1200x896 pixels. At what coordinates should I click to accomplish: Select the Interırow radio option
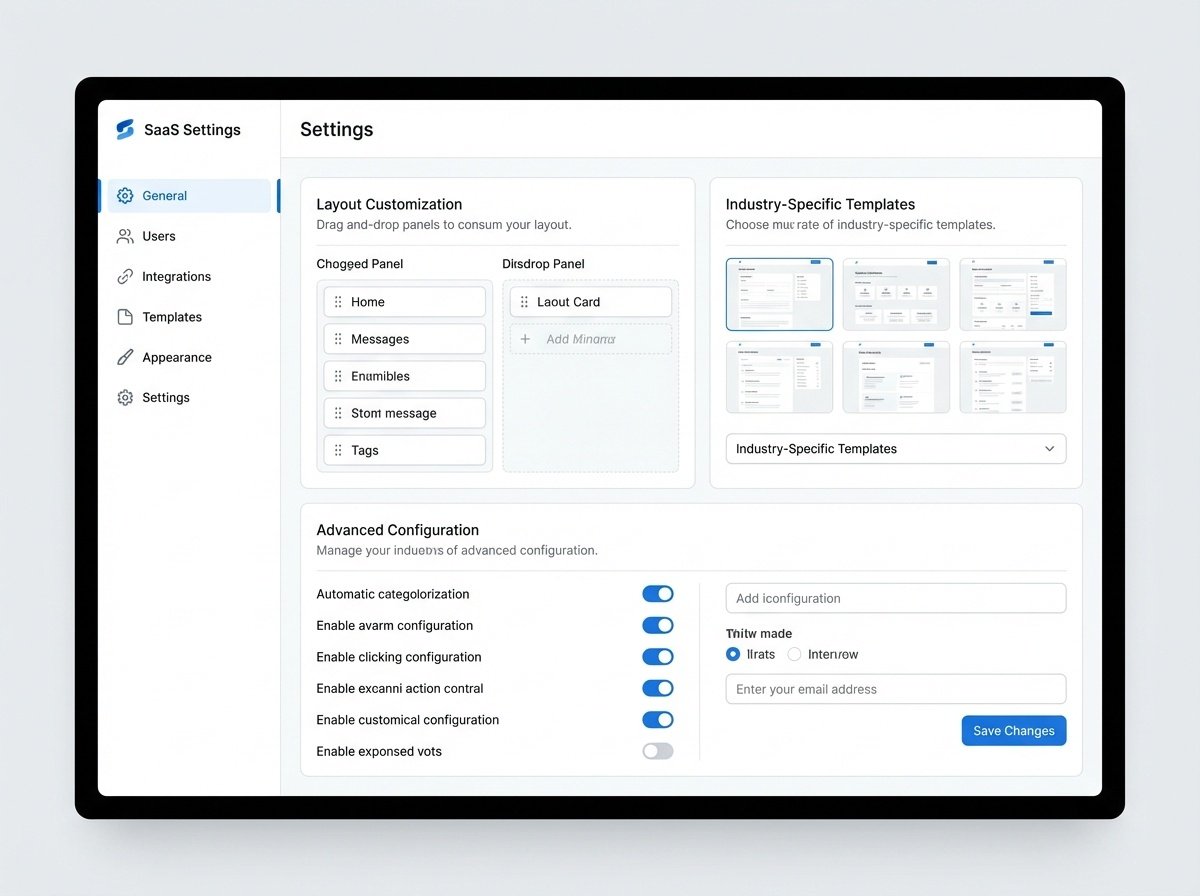tap(794, 654)
